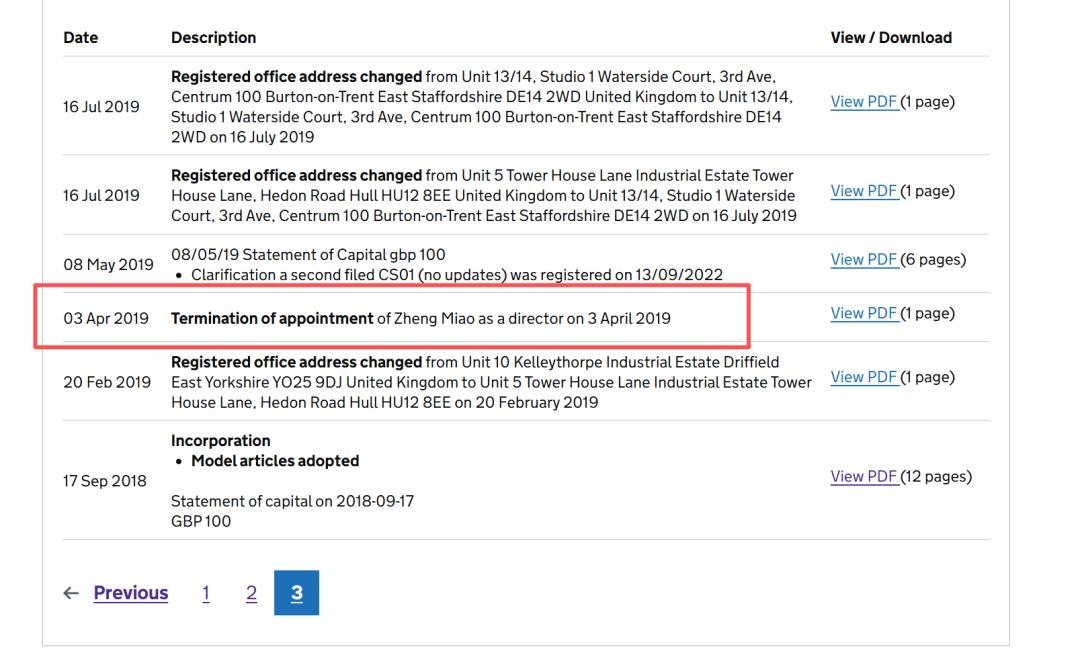Select the current page 3 button
The width and height of the screenshot is (1080, 657).
[296, 593]
